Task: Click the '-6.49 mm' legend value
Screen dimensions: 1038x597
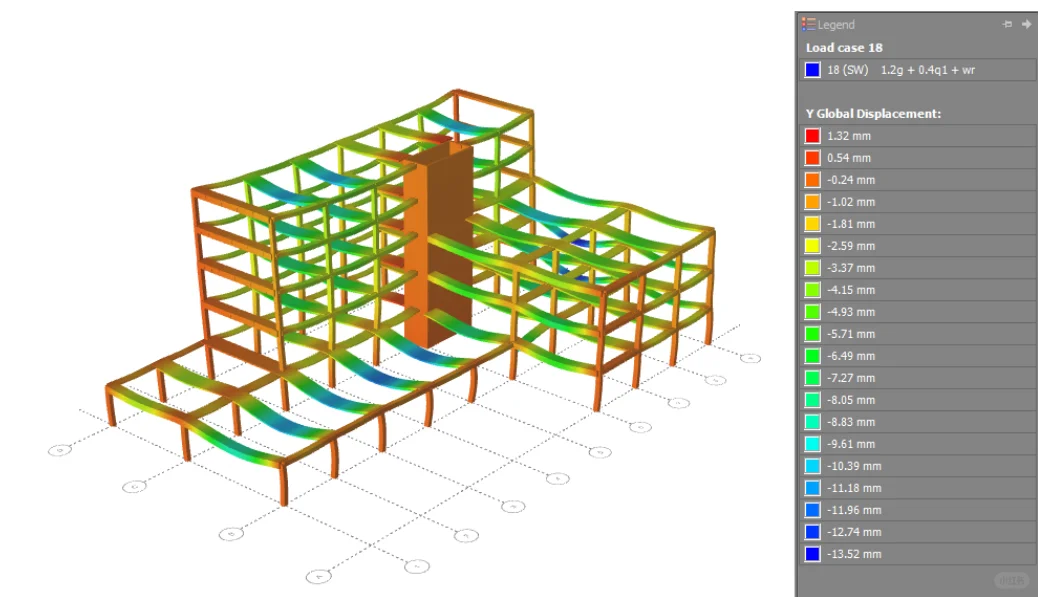Action: coord(851,355)
